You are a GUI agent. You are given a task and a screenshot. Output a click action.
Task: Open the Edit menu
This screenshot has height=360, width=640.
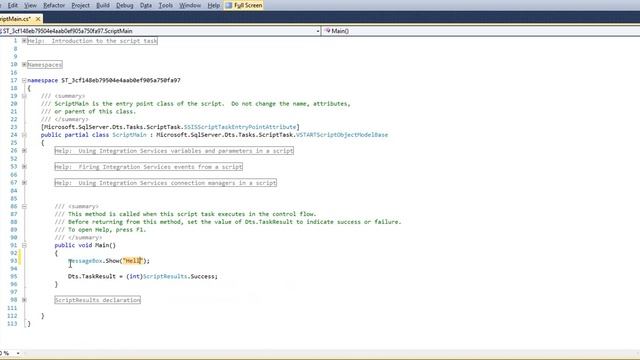coord(13,5)
